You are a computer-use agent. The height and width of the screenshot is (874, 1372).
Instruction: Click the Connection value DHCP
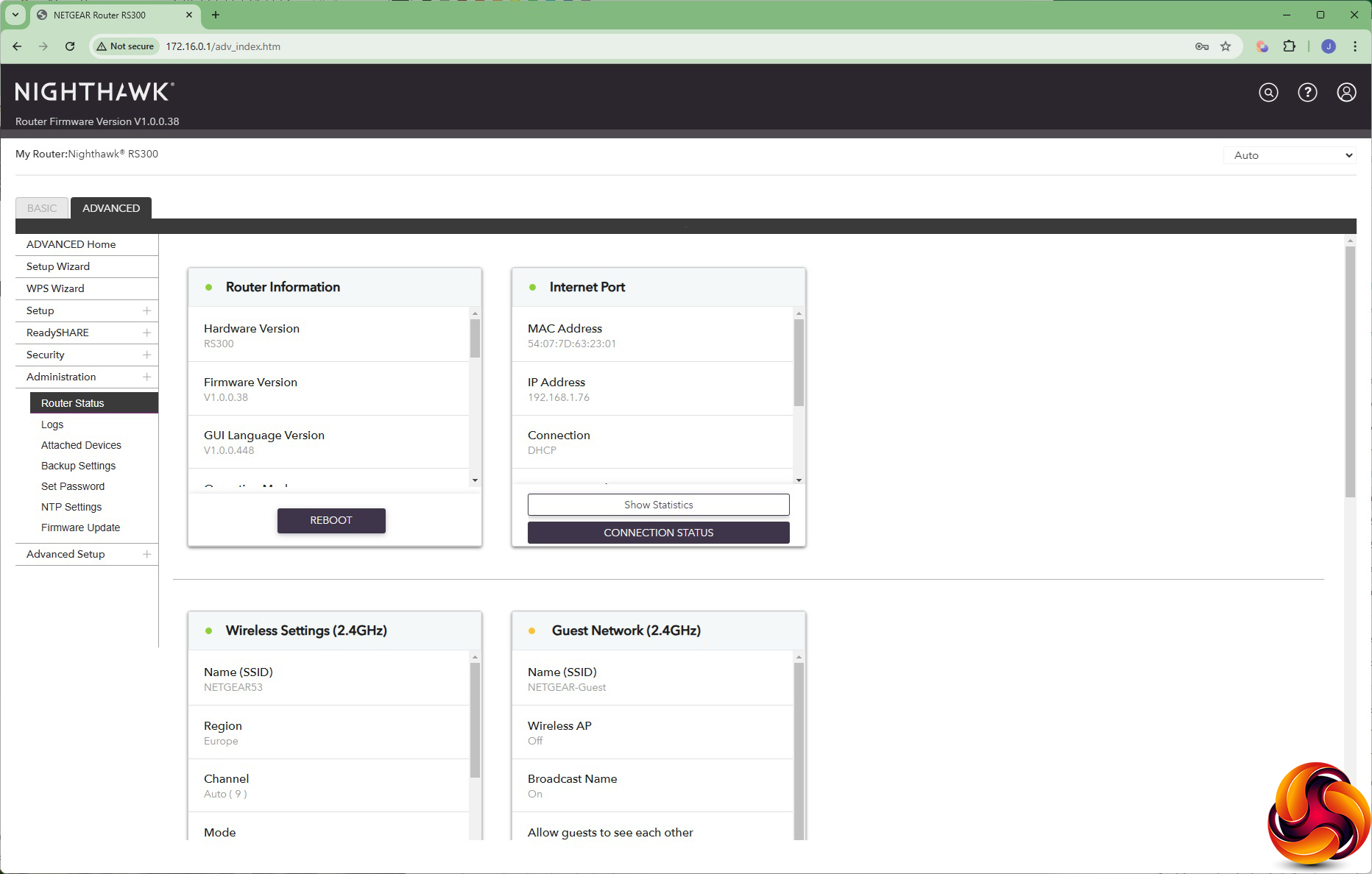coord(542,450)
